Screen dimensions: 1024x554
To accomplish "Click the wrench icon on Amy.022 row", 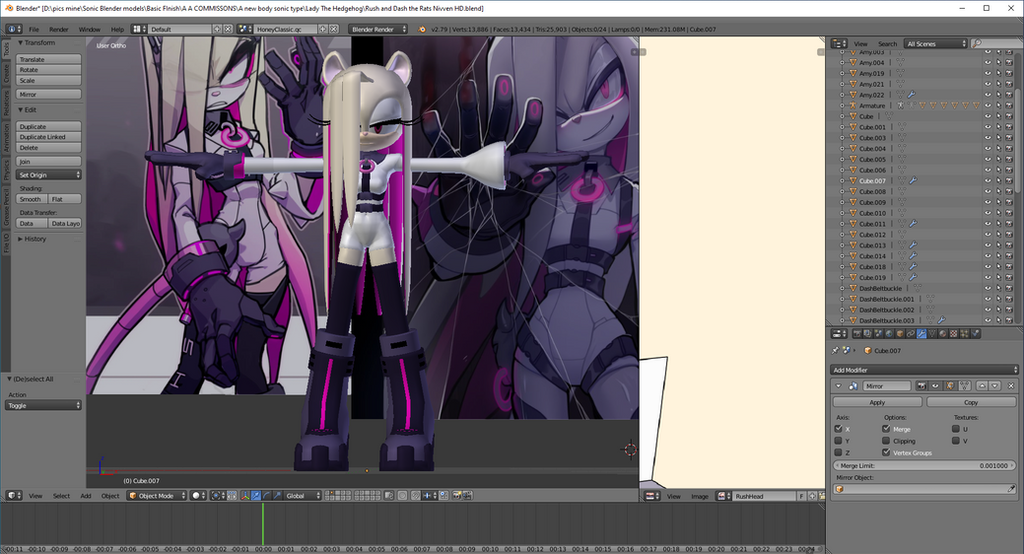I will 912,95.
